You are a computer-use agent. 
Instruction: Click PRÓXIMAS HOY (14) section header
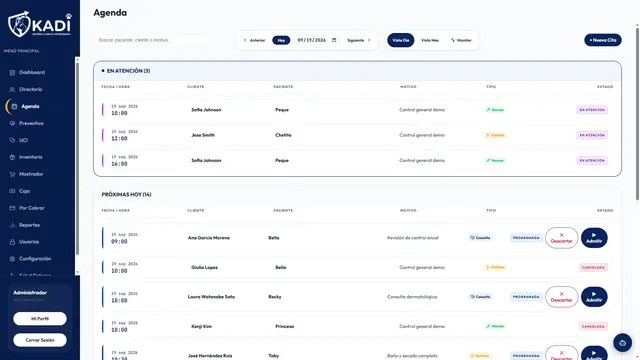[x=127, y=195]
